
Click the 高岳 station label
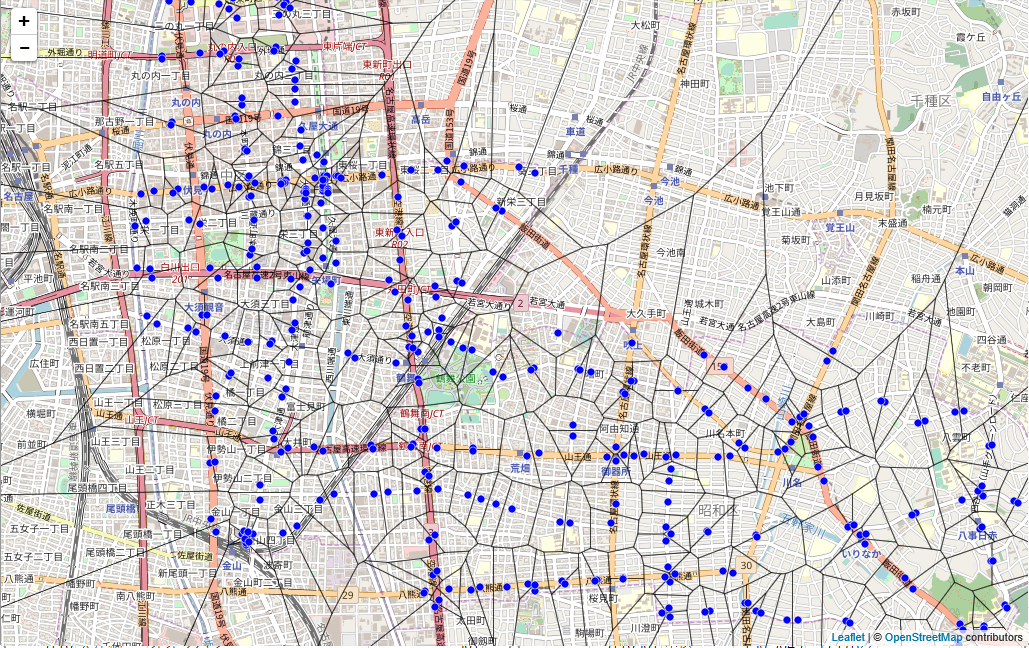tap(421, 120)
